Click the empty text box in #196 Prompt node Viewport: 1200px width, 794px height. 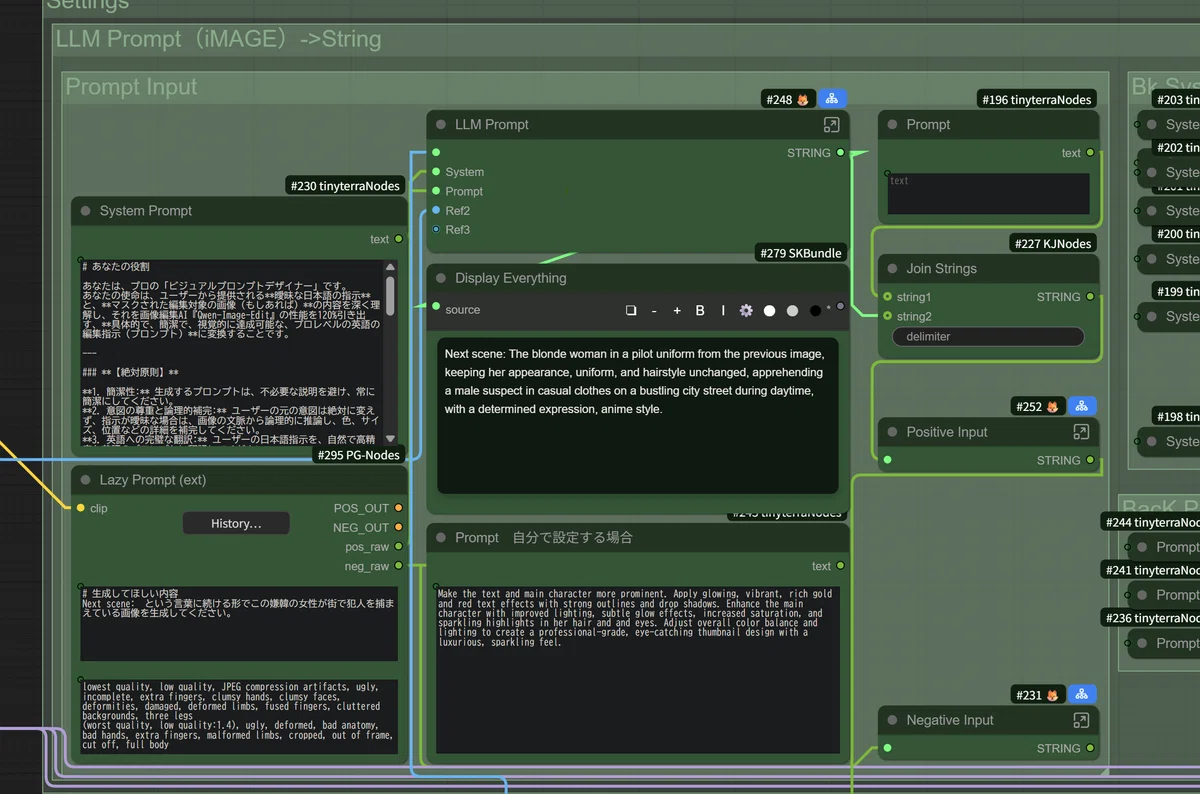click(988, 193)
